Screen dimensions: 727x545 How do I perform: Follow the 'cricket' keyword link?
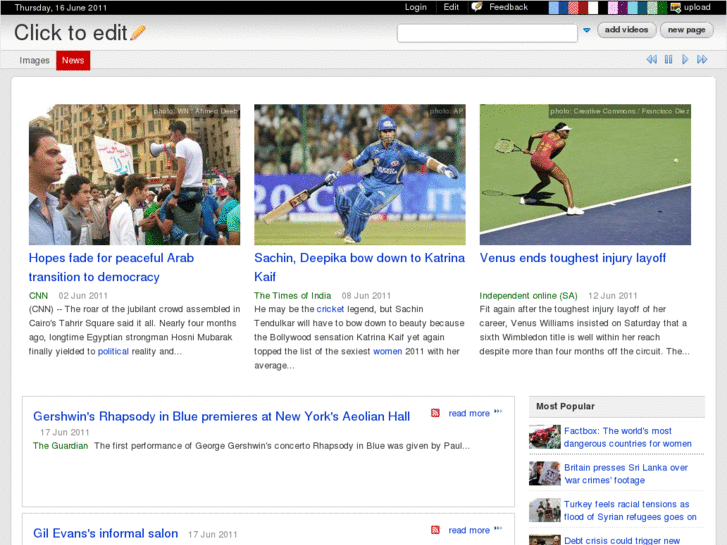330,309
